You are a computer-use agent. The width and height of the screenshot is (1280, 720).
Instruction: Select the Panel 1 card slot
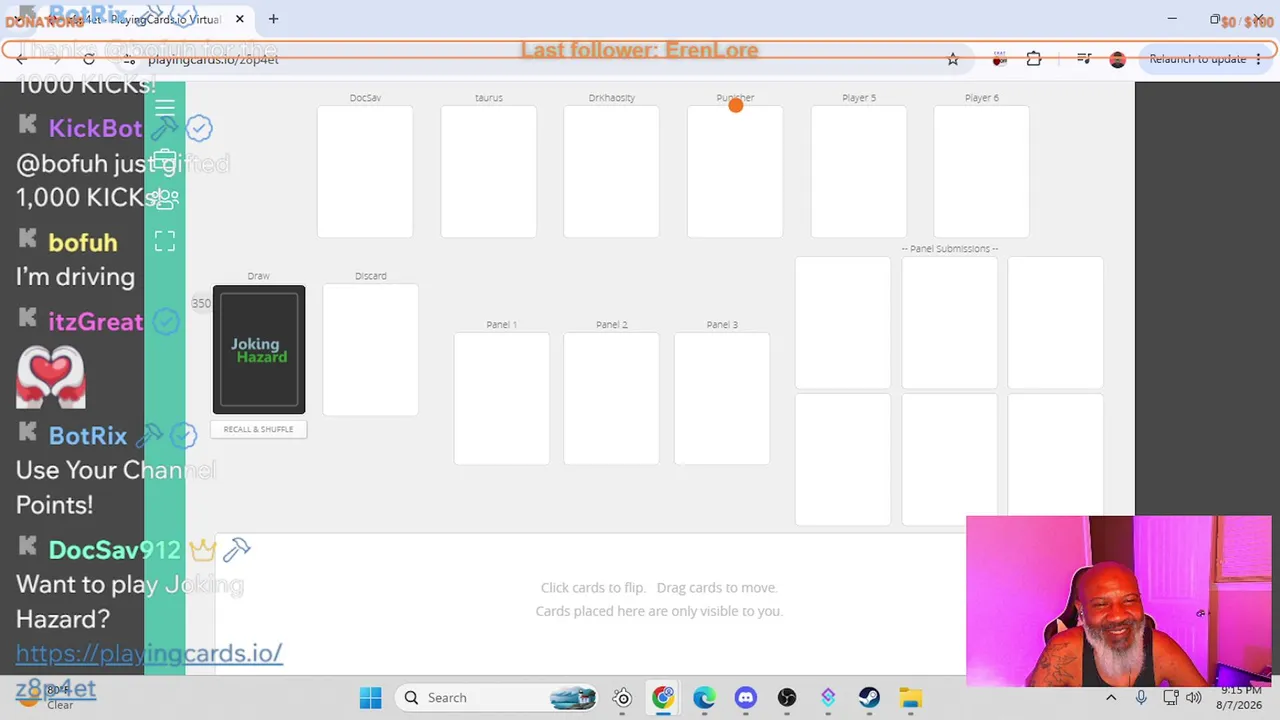click(501, 398)
